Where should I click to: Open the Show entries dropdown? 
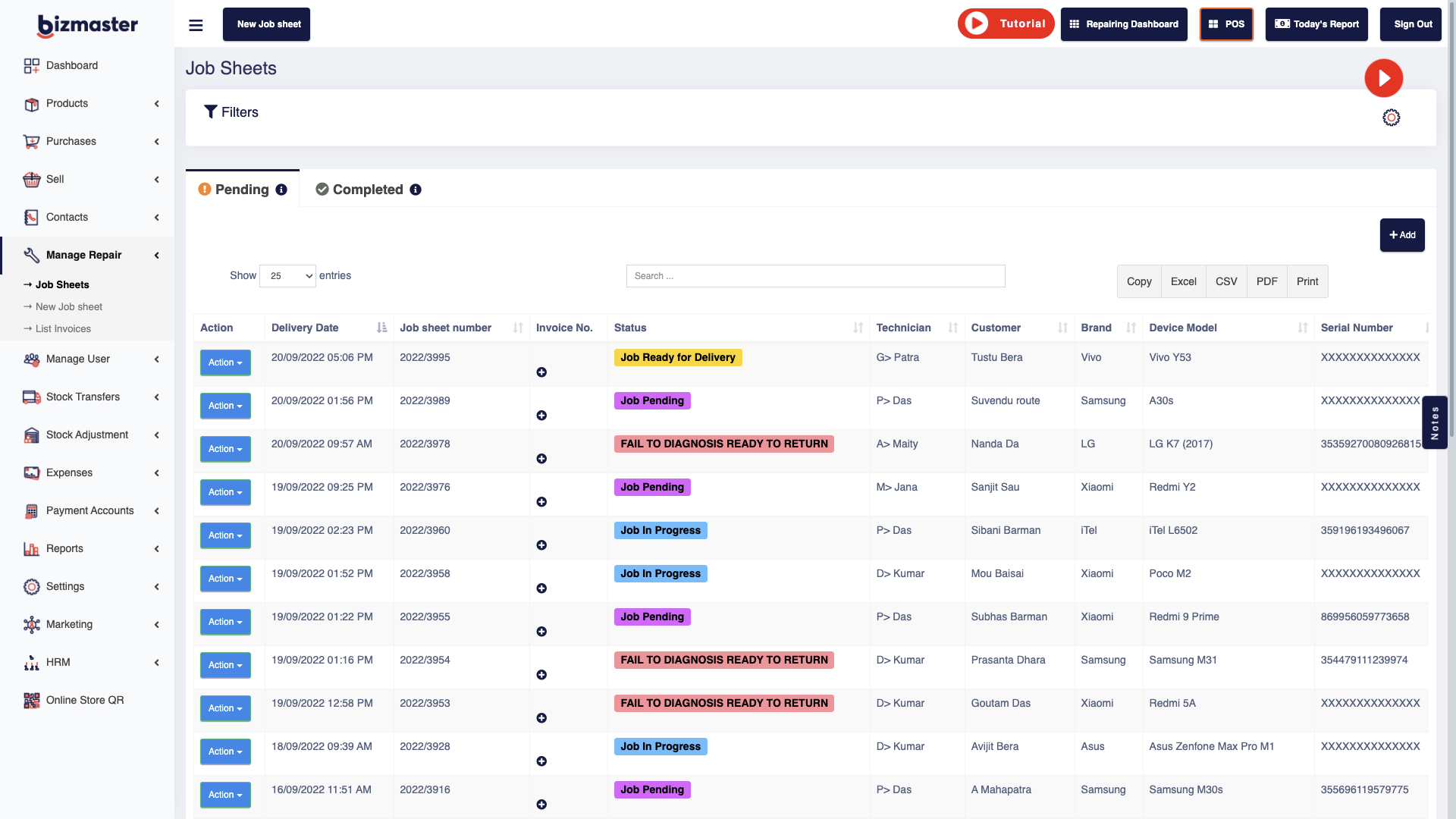pos(287,275)
